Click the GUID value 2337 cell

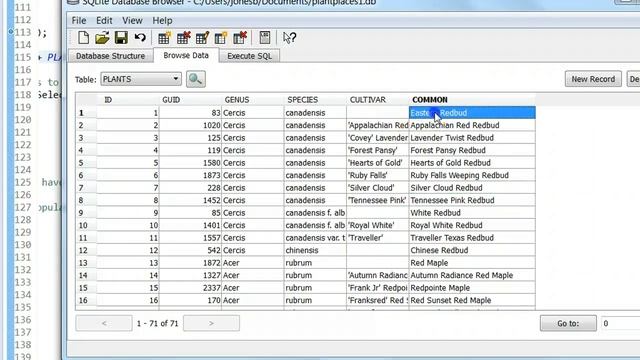coord(190,288)
